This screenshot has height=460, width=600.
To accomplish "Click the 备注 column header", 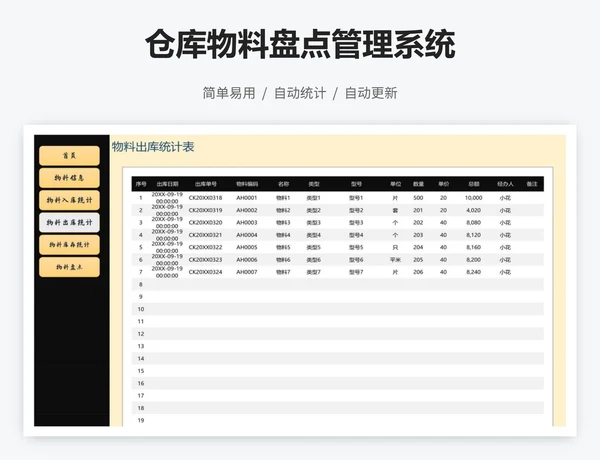I will (532, 184).
